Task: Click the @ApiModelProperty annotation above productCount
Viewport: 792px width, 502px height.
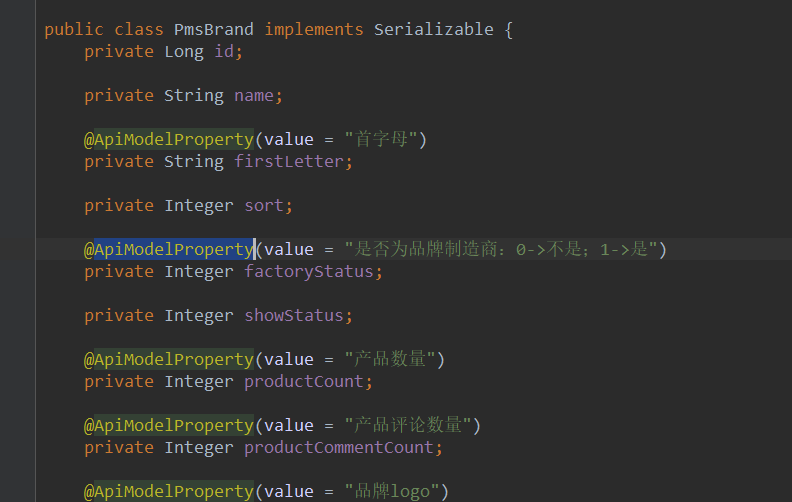Action: coord(168,359)
